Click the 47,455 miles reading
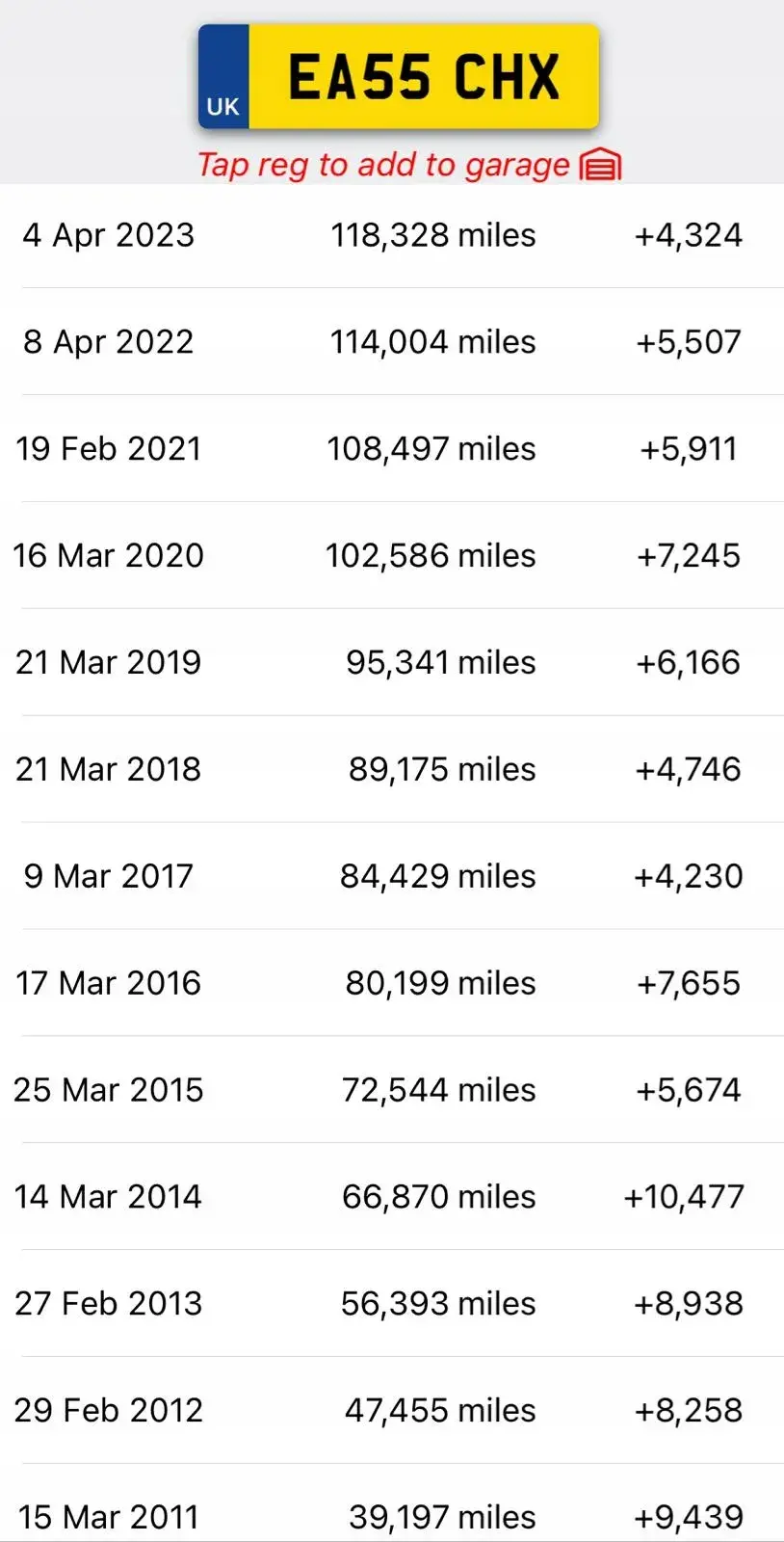The image size is (784, 1542). point(440,1411)
